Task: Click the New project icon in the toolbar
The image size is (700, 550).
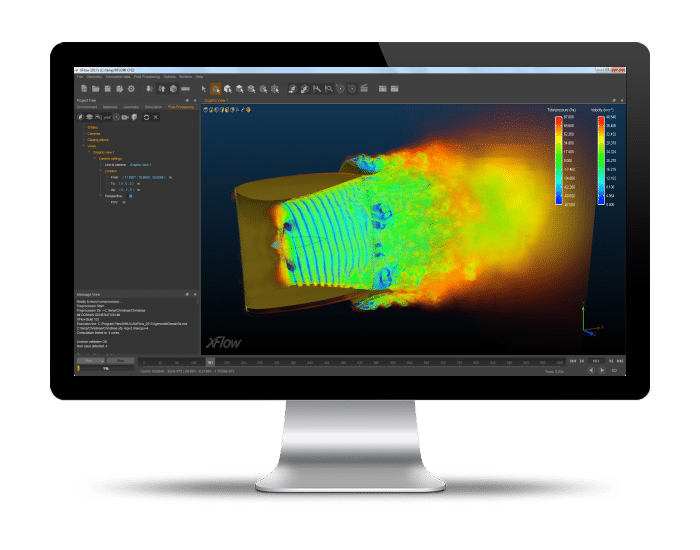Action: pyautogui.click(x=84, y=89)
